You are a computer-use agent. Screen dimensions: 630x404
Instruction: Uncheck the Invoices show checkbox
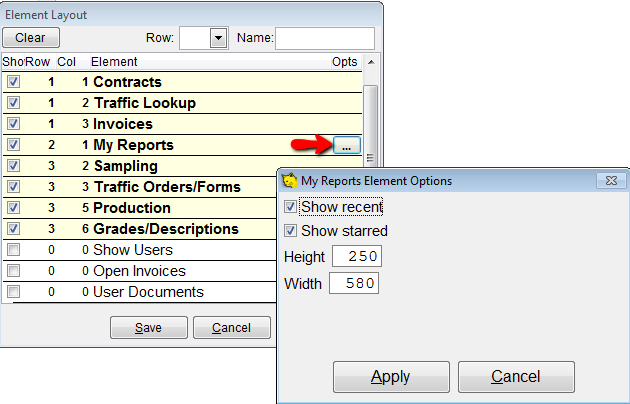click(x=13, y=123)
